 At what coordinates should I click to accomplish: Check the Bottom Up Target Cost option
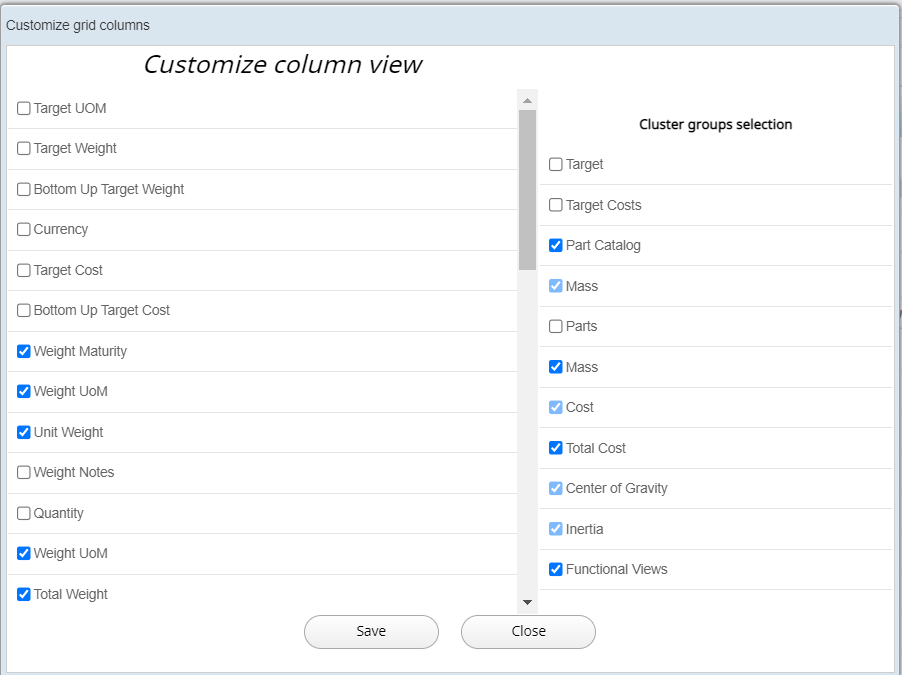24,310
